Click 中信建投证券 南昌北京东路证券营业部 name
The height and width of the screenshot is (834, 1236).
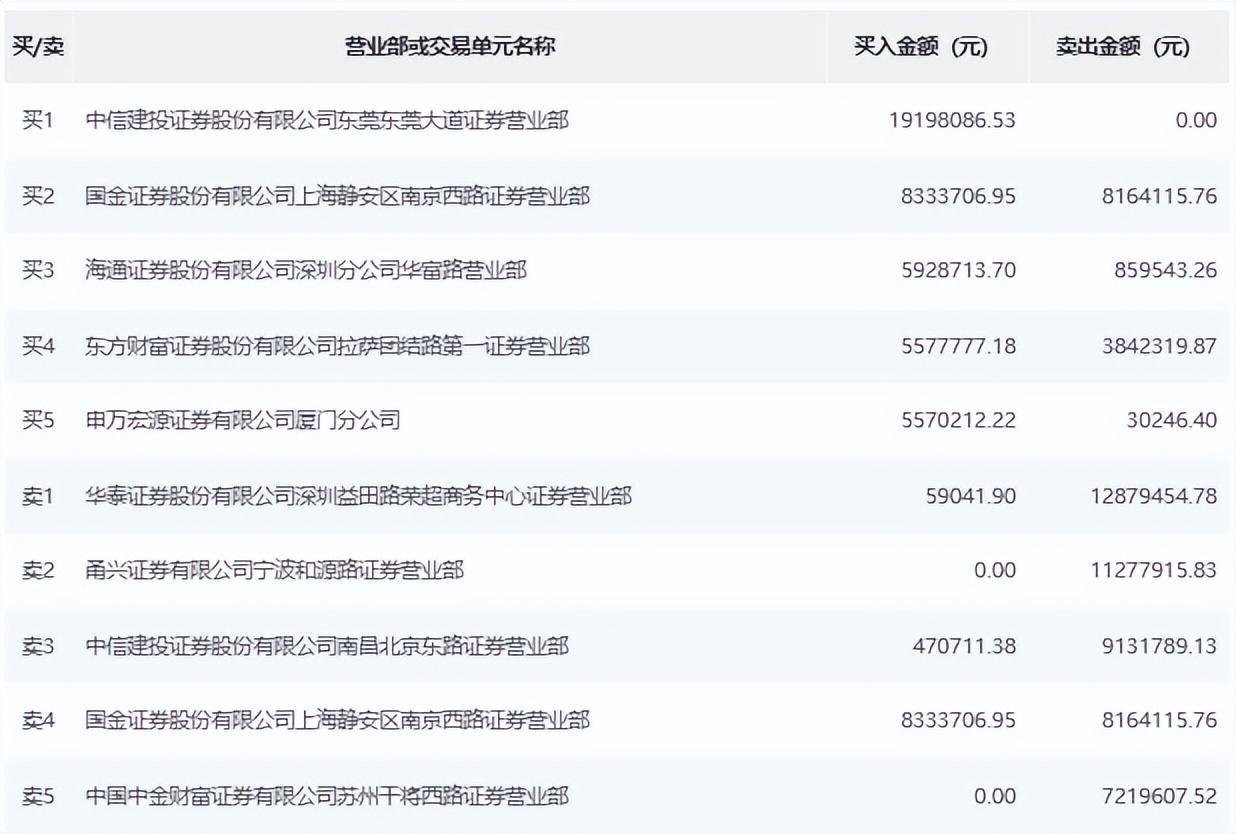tap(327, 646)
